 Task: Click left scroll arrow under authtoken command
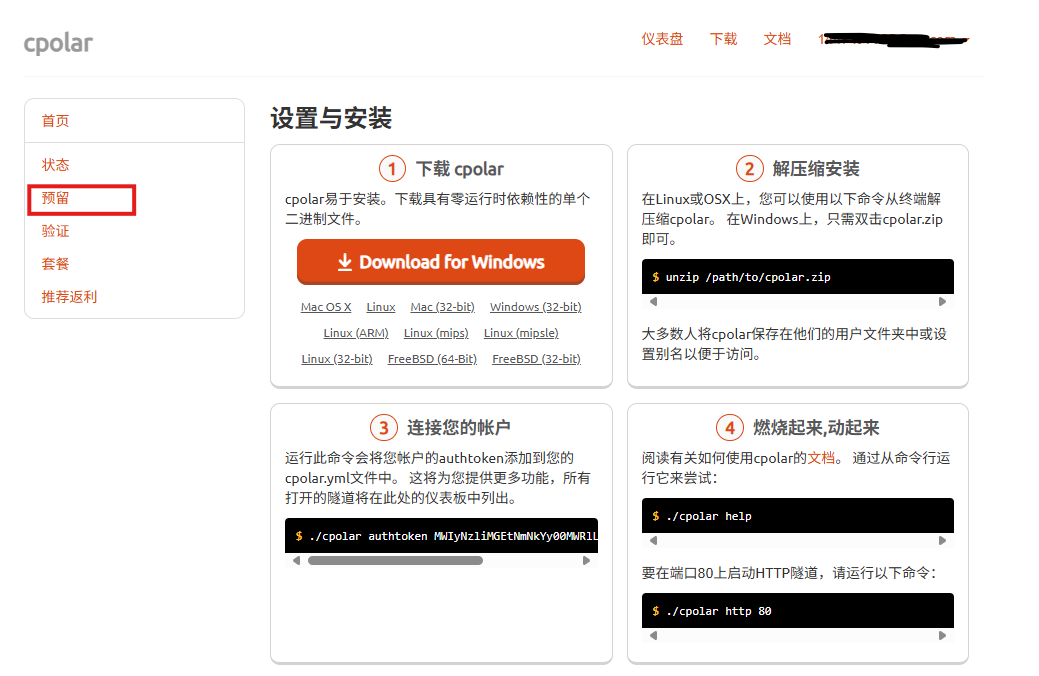[x=297, y=561]
